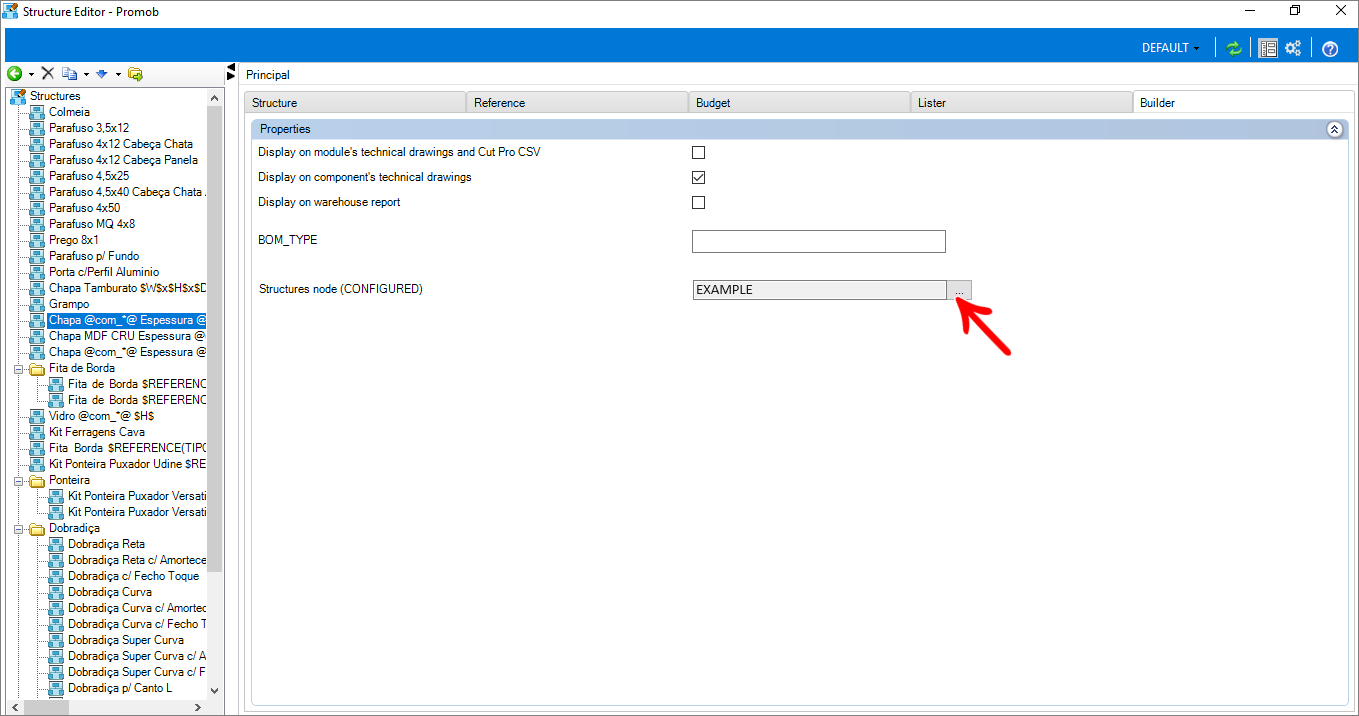Select Parafuso 4,5x25 item
1359x716 pixels.
[89, 176]
